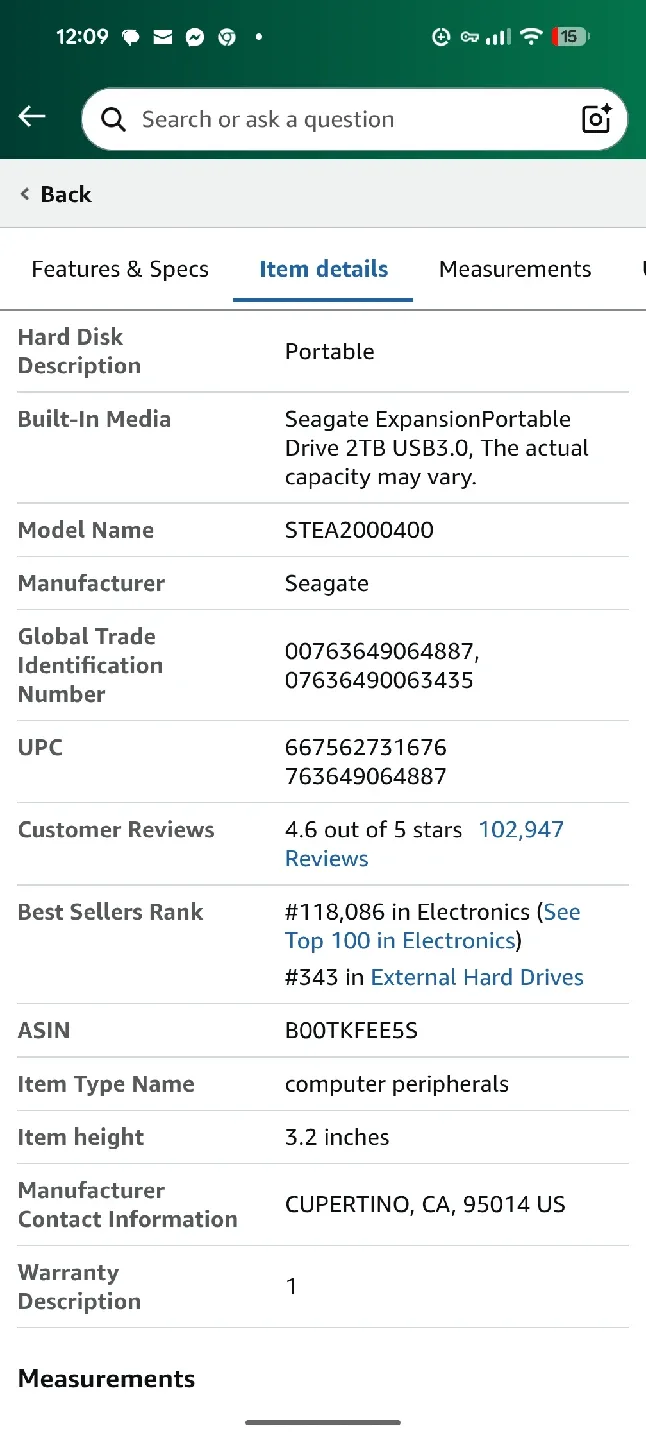Tap the key icon in the status bar
646x1440 pixels.
470,37
